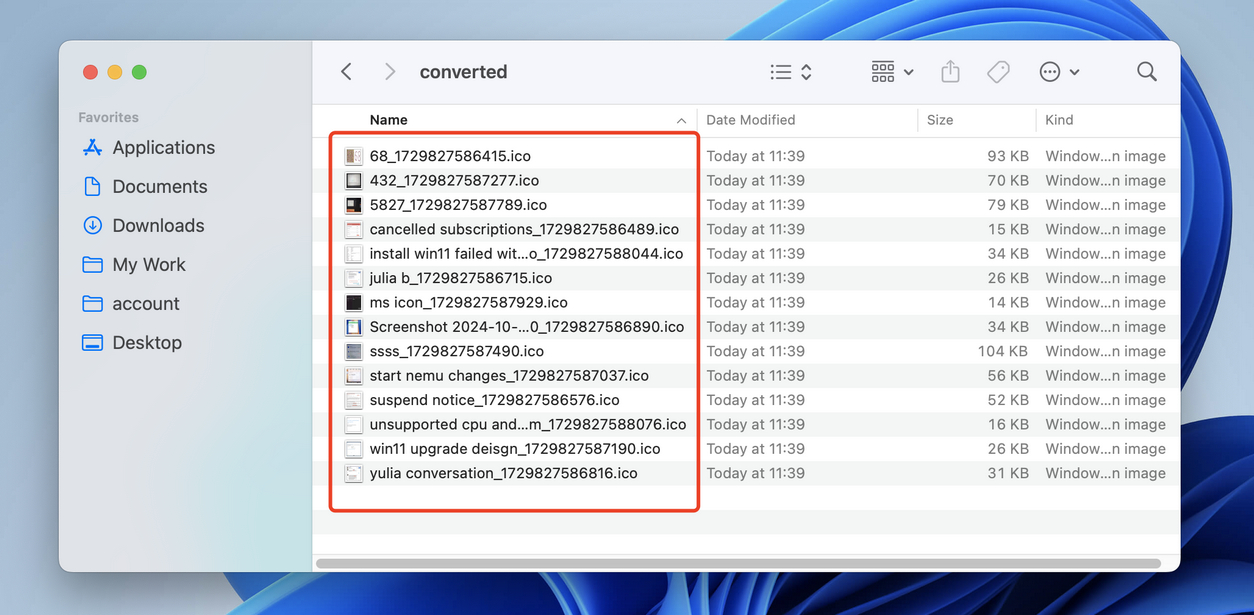The width and height of the screenshot is (1254, 615).
Task: Open the Downloads sidebar icon
Action: (91, 225)
